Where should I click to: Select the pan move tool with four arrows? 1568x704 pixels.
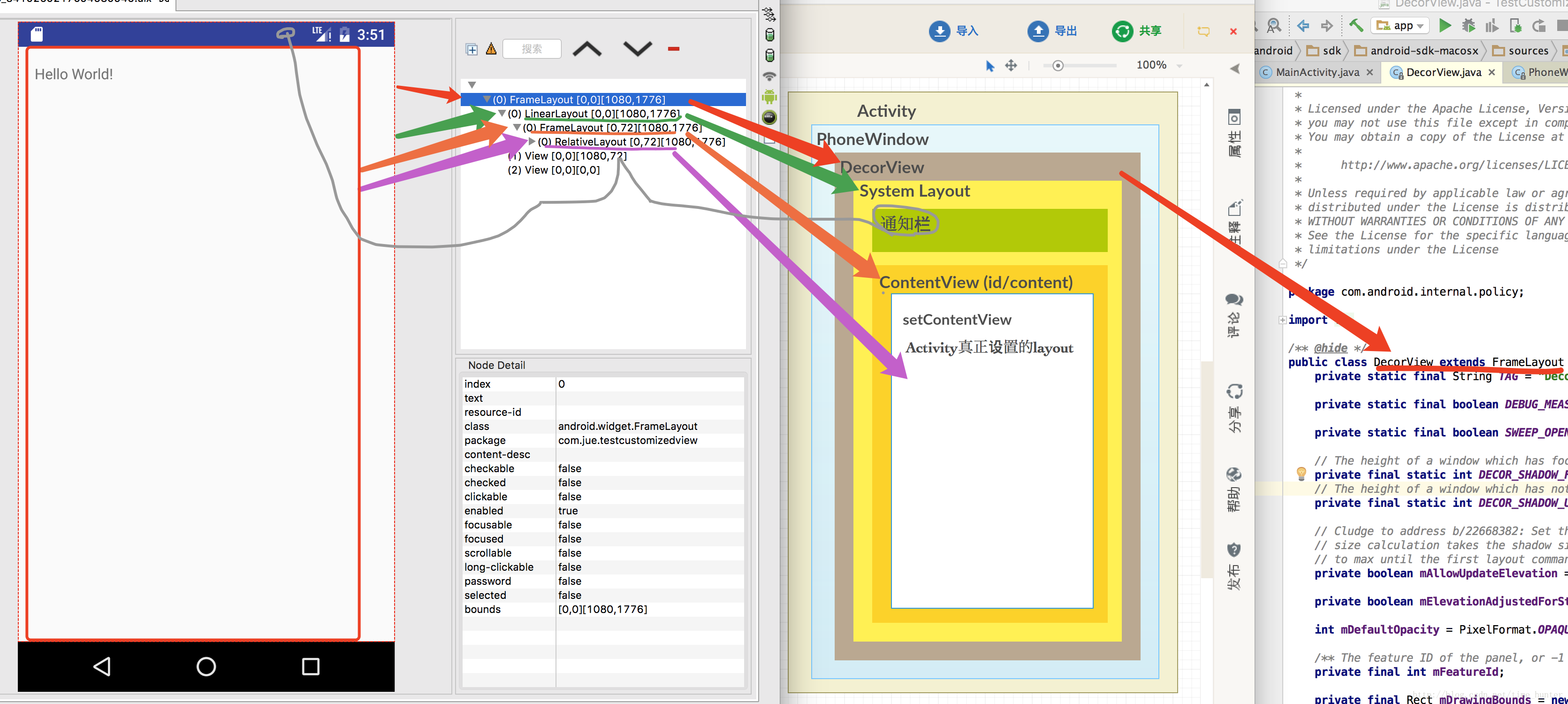[x=1011, y=65]
